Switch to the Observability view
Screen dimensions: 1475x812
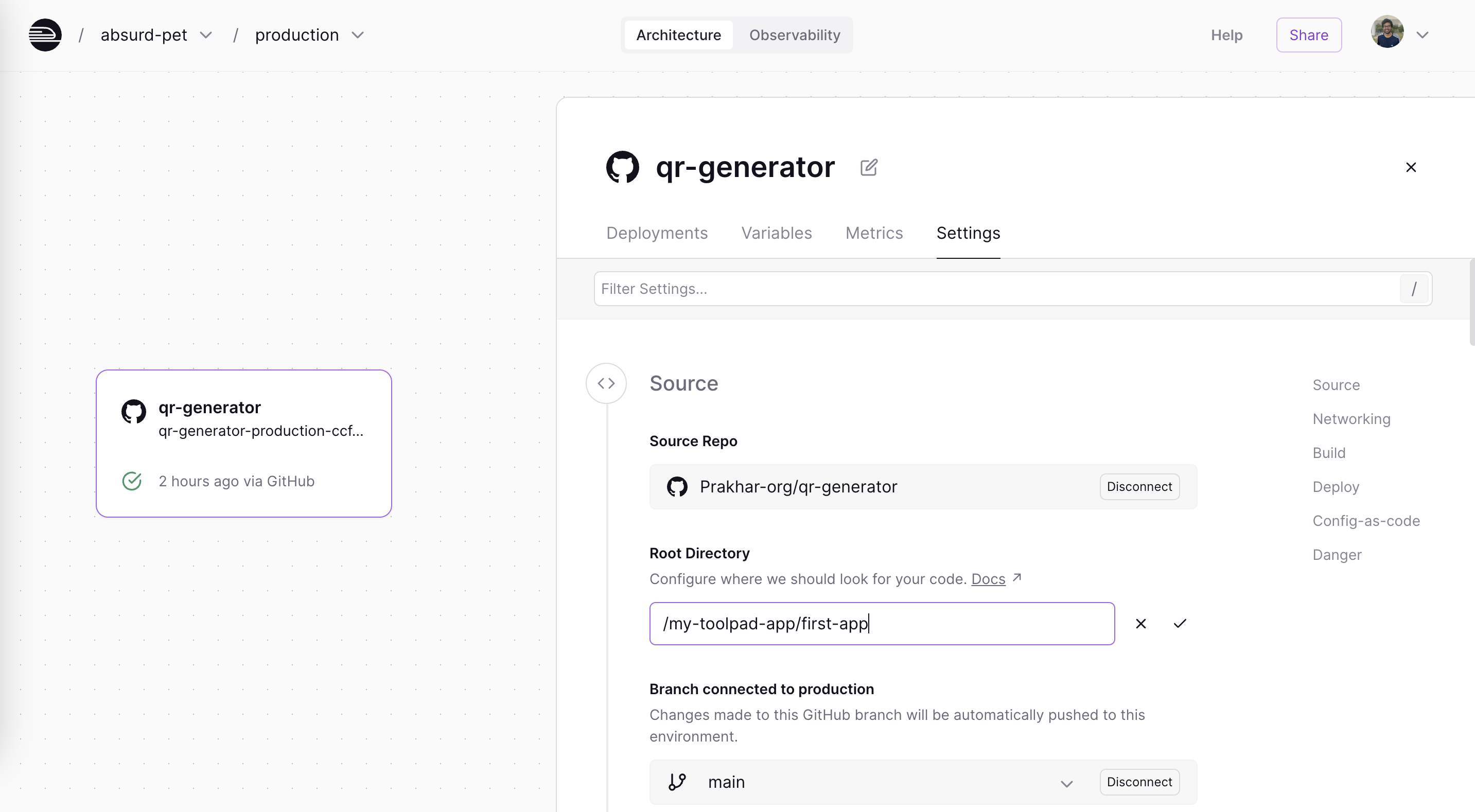point(794,35)
